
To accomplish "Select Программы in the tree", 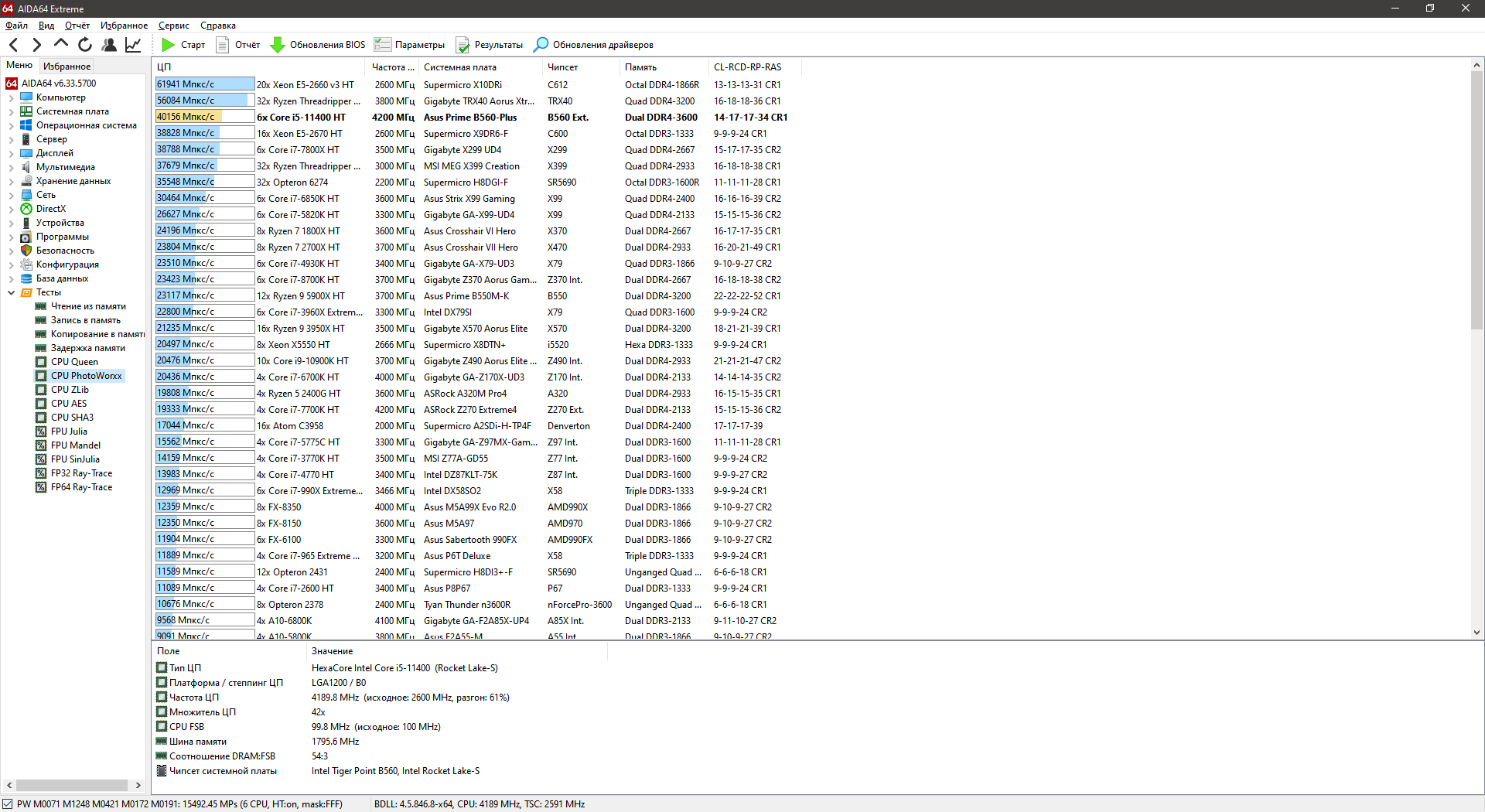I will click(x=63, y=237).
